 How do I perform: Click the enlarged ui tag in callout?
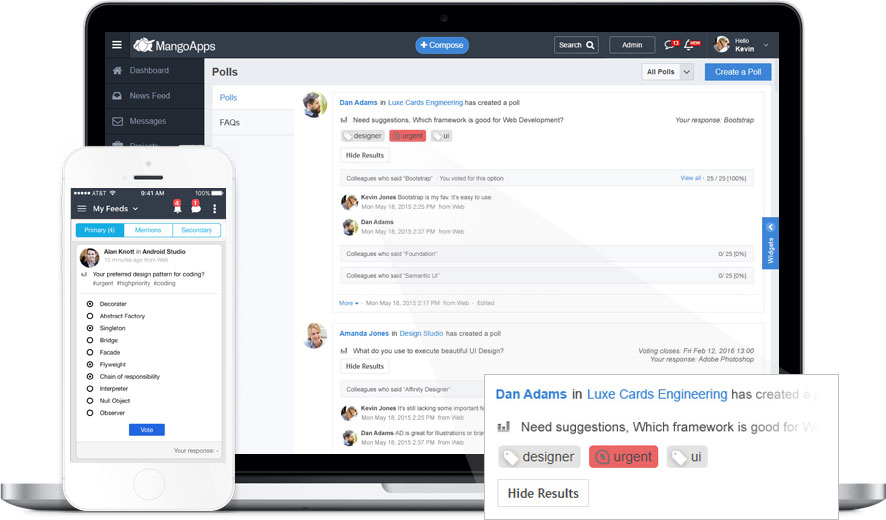687,457
